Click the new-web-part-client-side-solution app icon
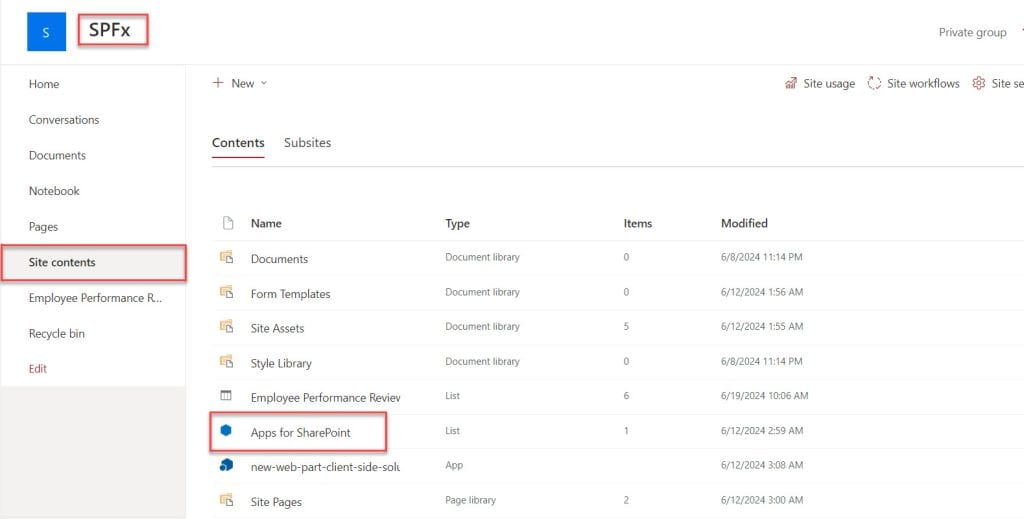This screenshot has height=519, width=1024. (x=226, y=465)
